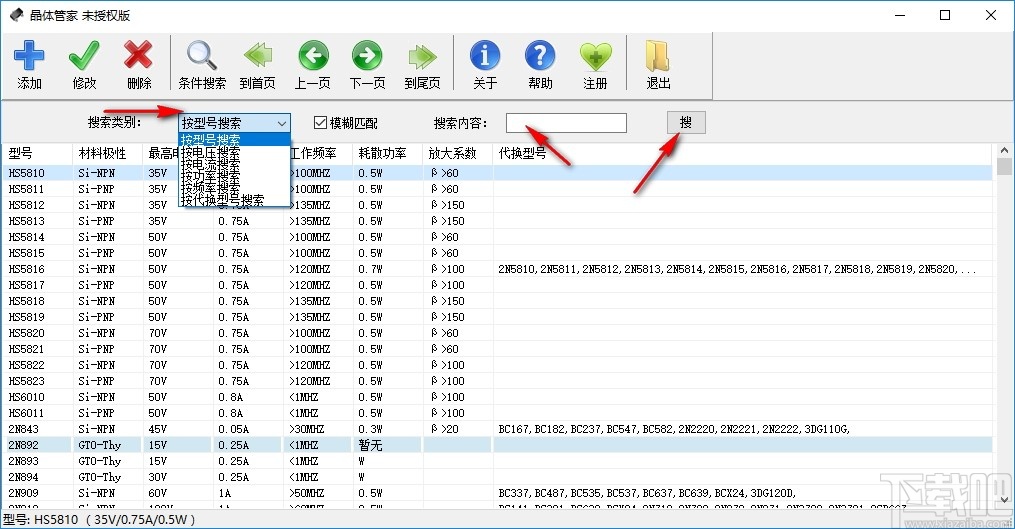Select the 2N909 row
The width and height of the screenshot is (1015, 529).
point(497,493)
